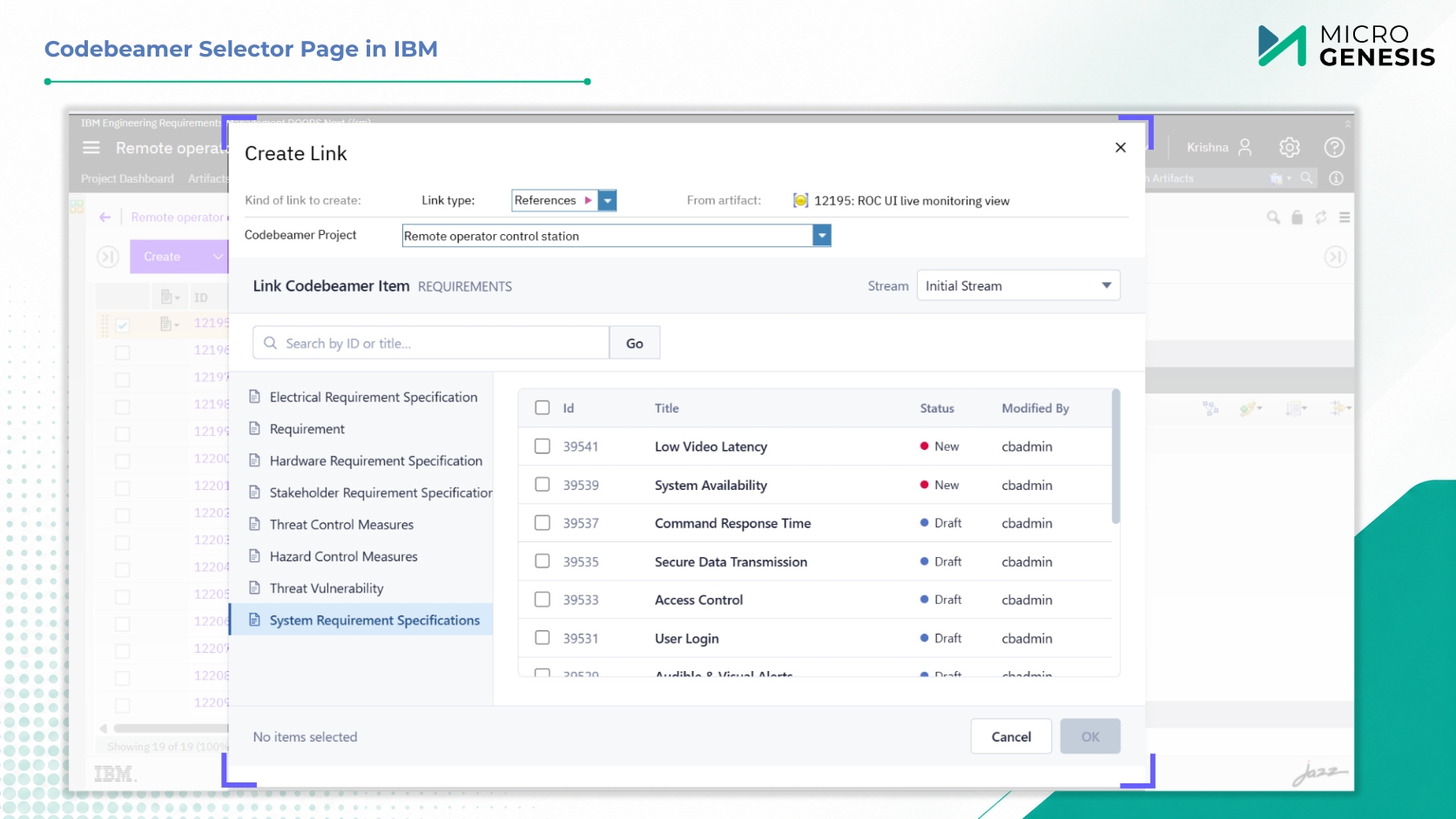Open the Project Dashboard menu item
The height and width of the screenshot is (819, 1456).
tap(127, 178)
